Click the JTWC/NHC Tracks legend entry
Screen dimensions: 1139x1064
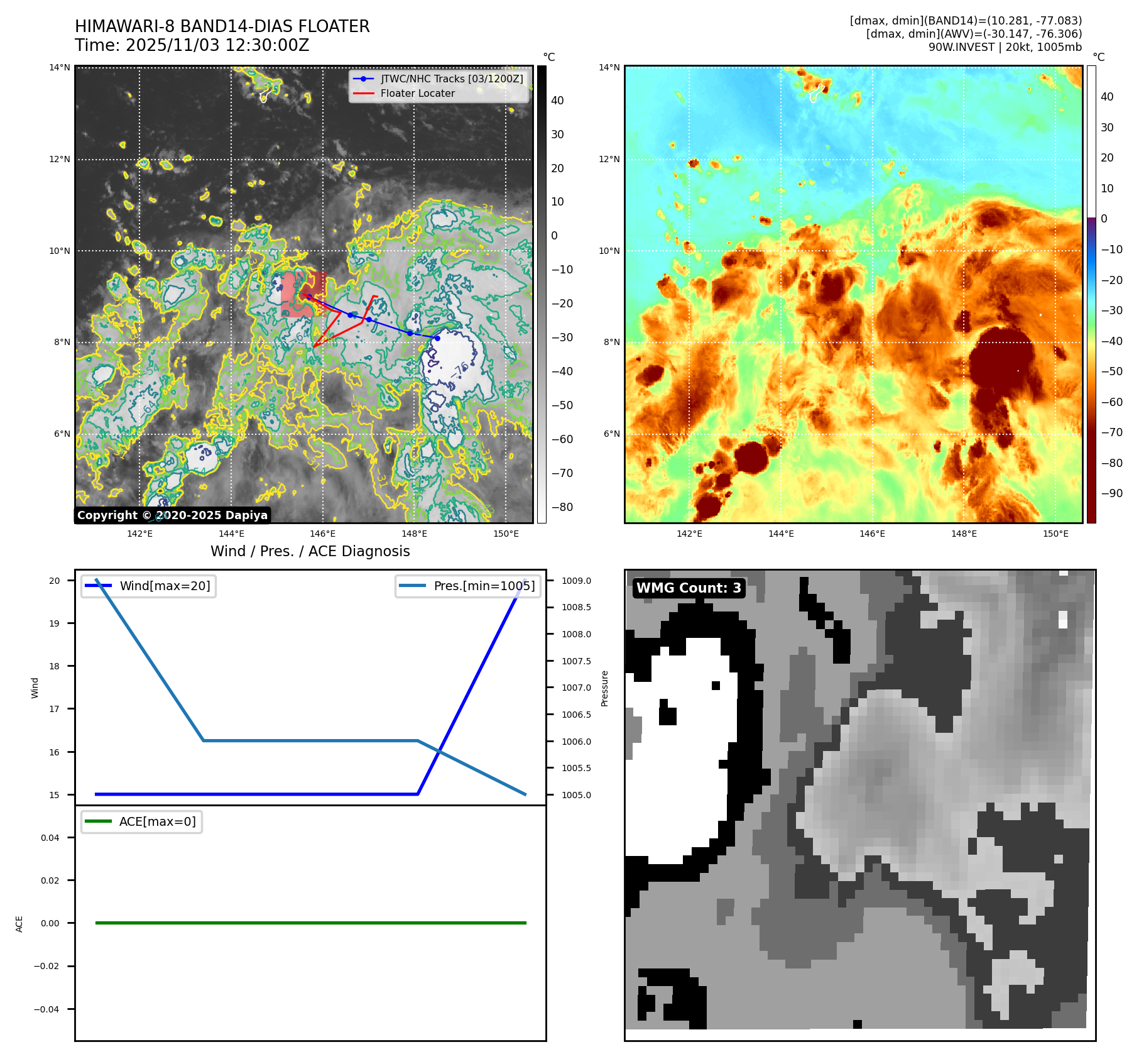point(451,79)
